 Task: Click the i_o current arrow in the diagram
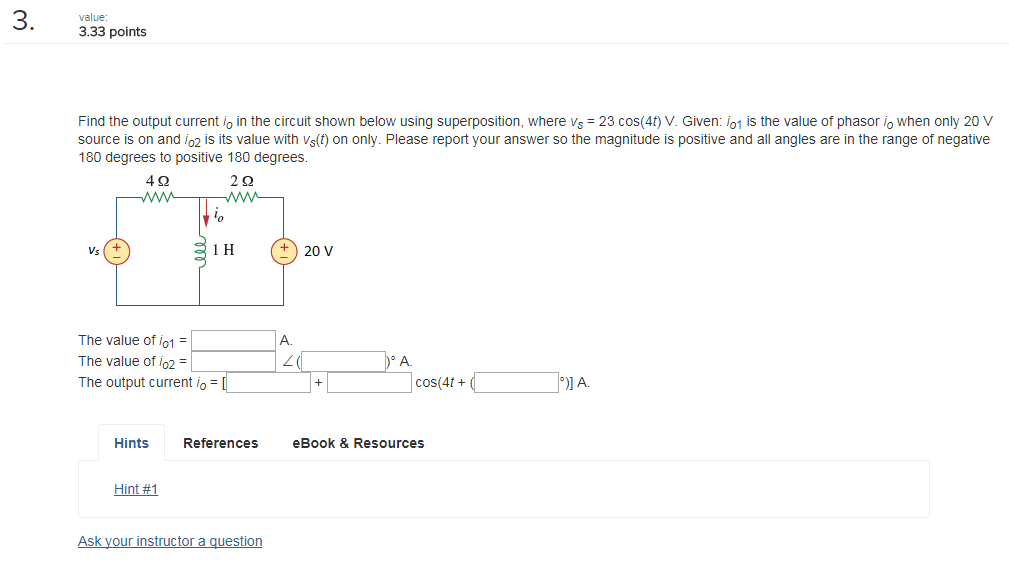point(207,214)
